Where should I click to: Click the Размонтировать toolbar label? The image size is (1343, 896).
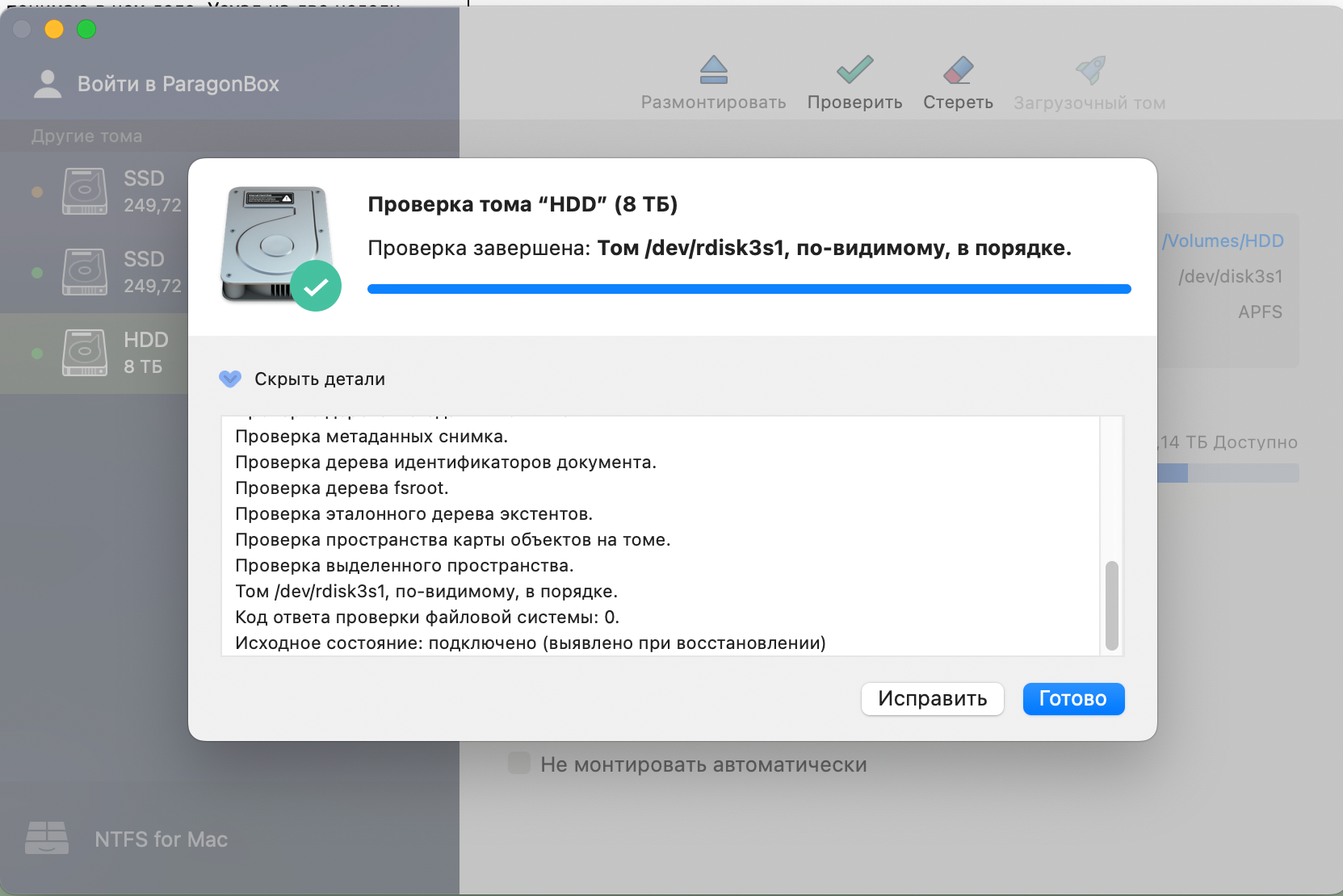[x=713, y=103]
